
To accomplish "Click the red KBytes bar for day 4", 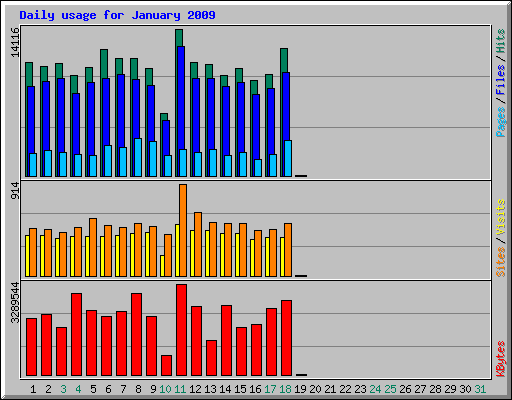I will [76, 335].
